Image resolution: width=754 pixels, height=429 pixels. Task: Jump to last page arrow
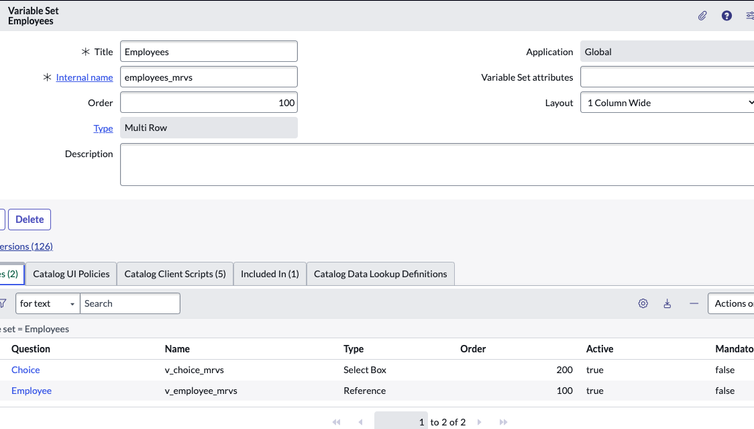(x=503, y=422)
